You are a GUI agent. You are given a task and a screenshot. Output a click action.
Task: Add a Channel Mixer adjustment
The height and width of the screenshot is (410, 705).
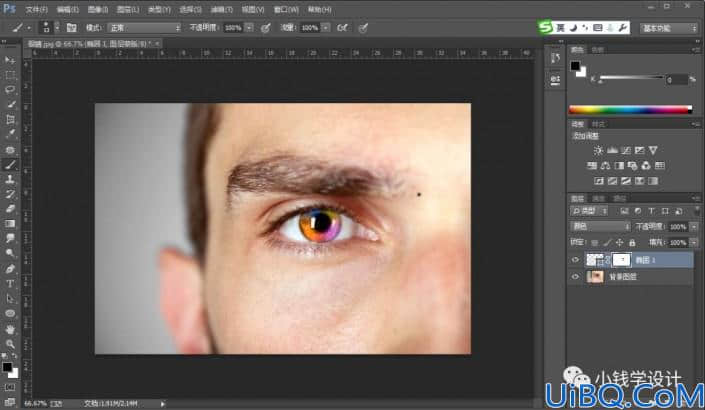[x=646, y=166]
